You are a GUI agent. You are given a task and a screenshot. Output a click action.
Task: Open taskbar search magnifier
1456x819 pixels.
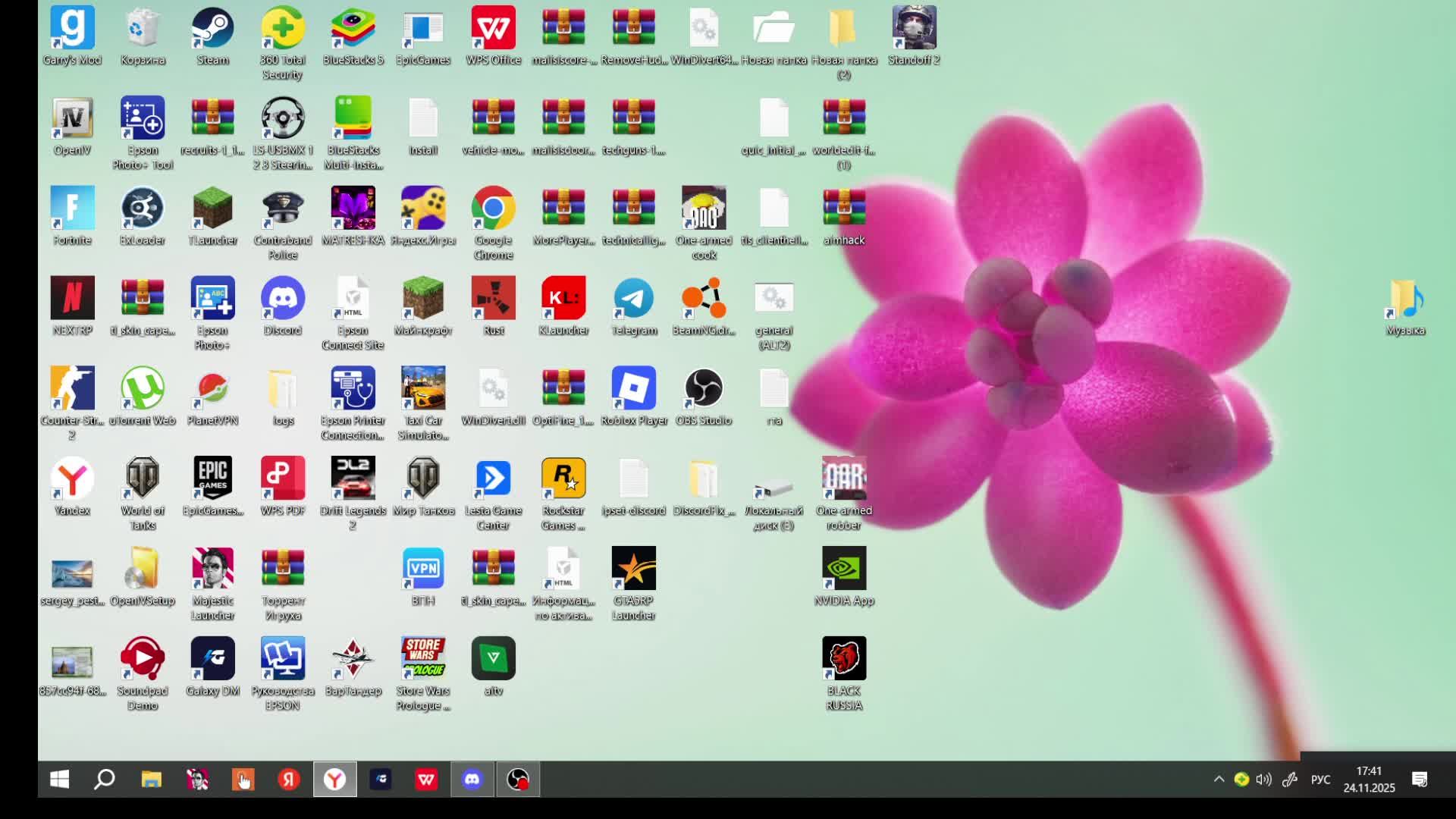click(105, 779)
